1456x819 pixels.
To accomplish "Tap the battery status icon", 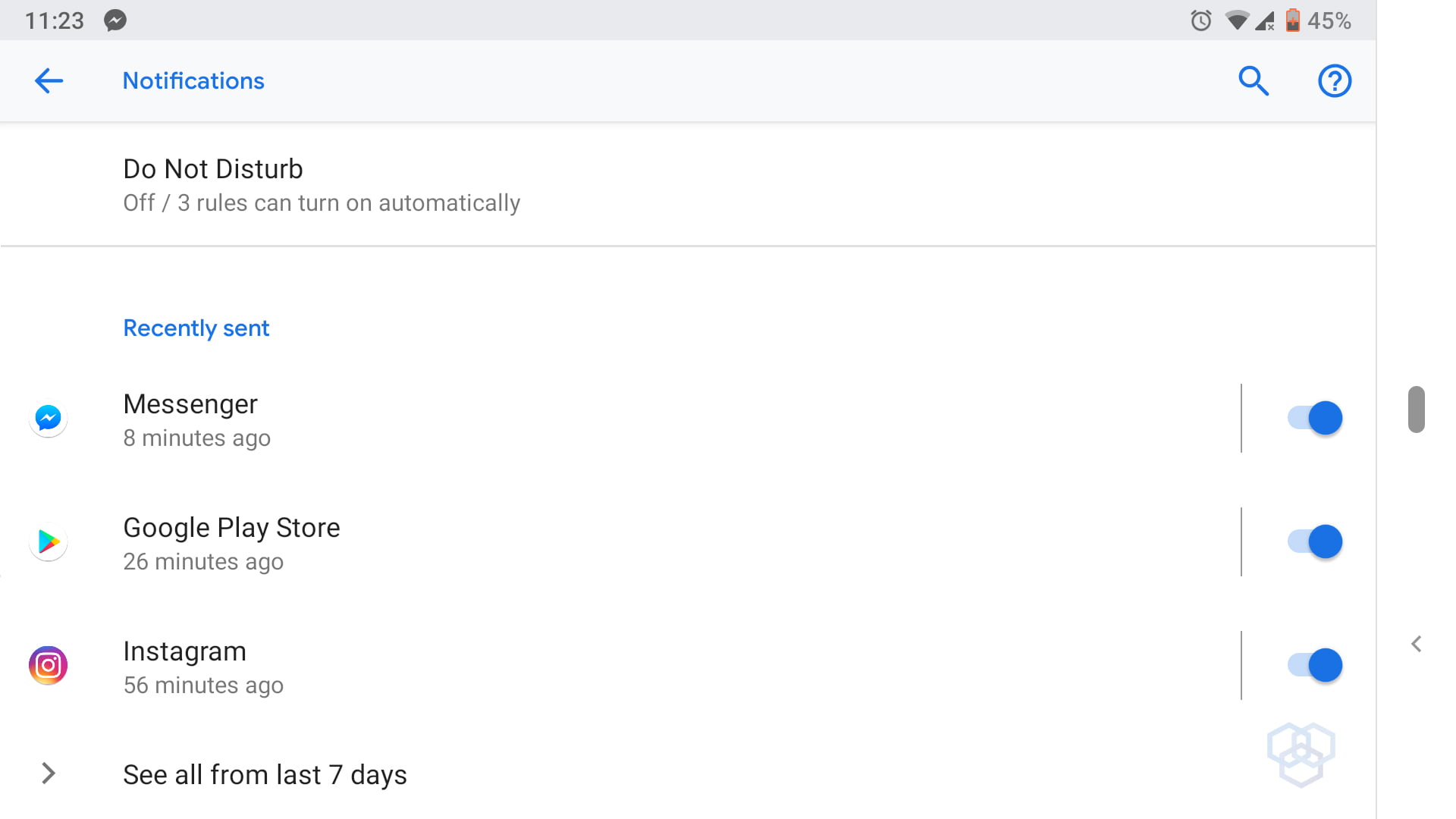I will point(1293,20).
